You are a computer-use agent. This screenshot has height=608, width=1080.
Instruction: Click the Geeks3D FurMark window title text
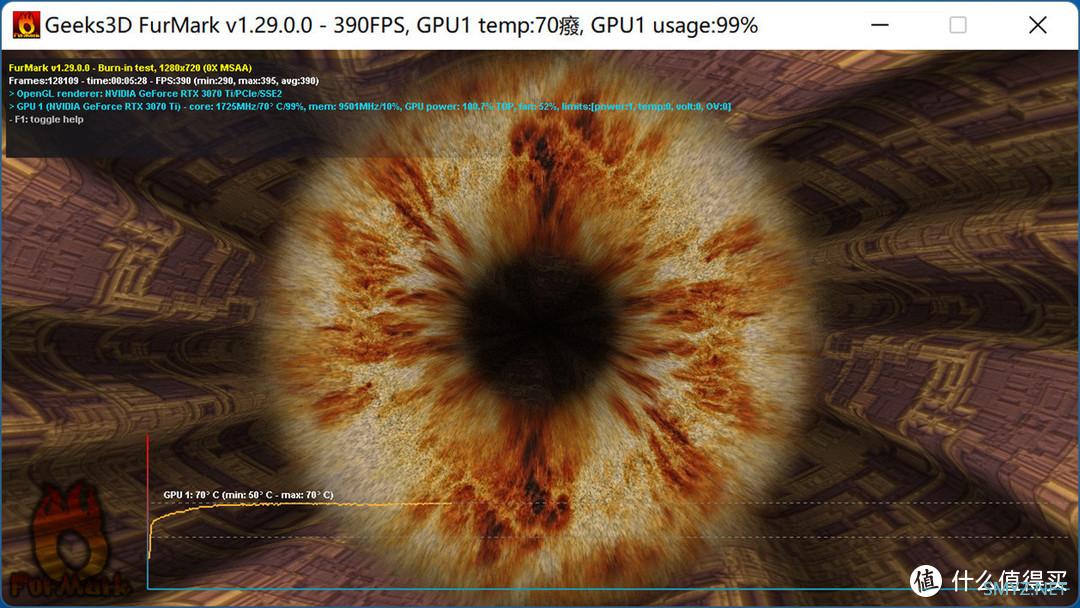click(402, 25)
